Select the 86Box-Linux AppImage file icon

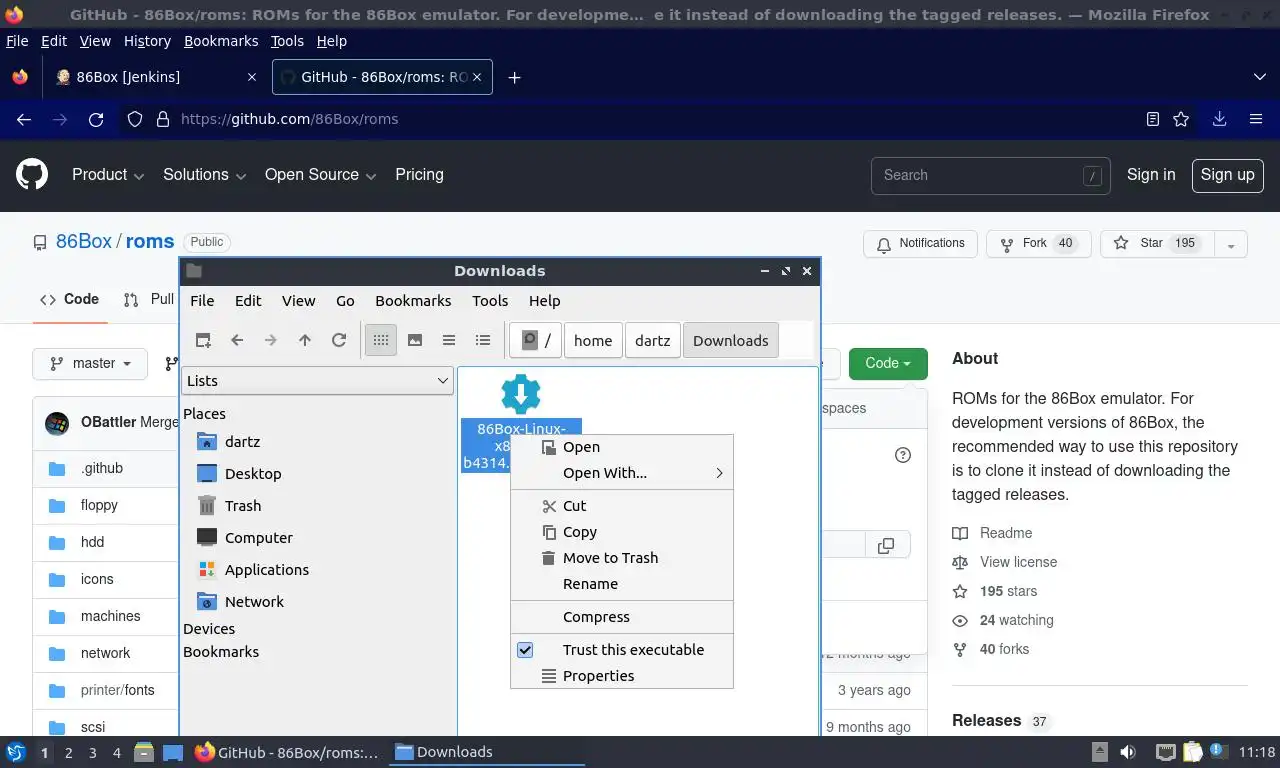tap(521, 394)
